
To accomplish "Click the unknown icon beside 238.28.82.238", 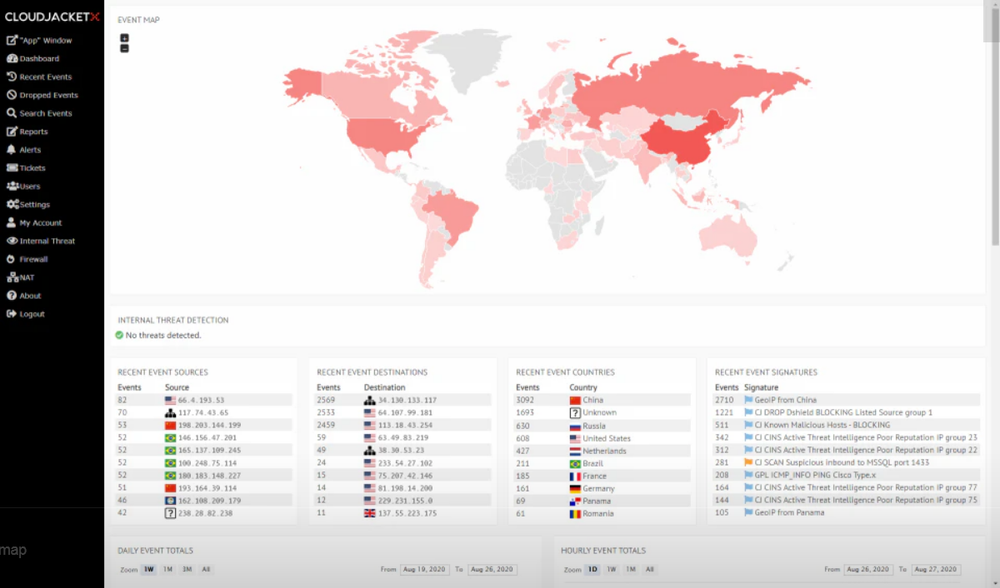I will [170, 513].
